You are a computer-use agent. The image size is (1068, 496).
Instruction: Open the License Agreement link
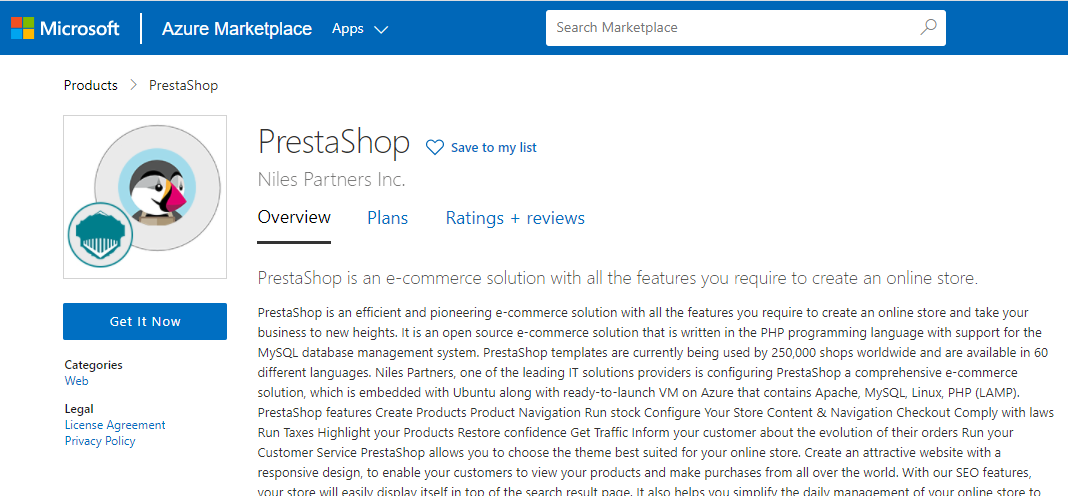pos(115,425)
